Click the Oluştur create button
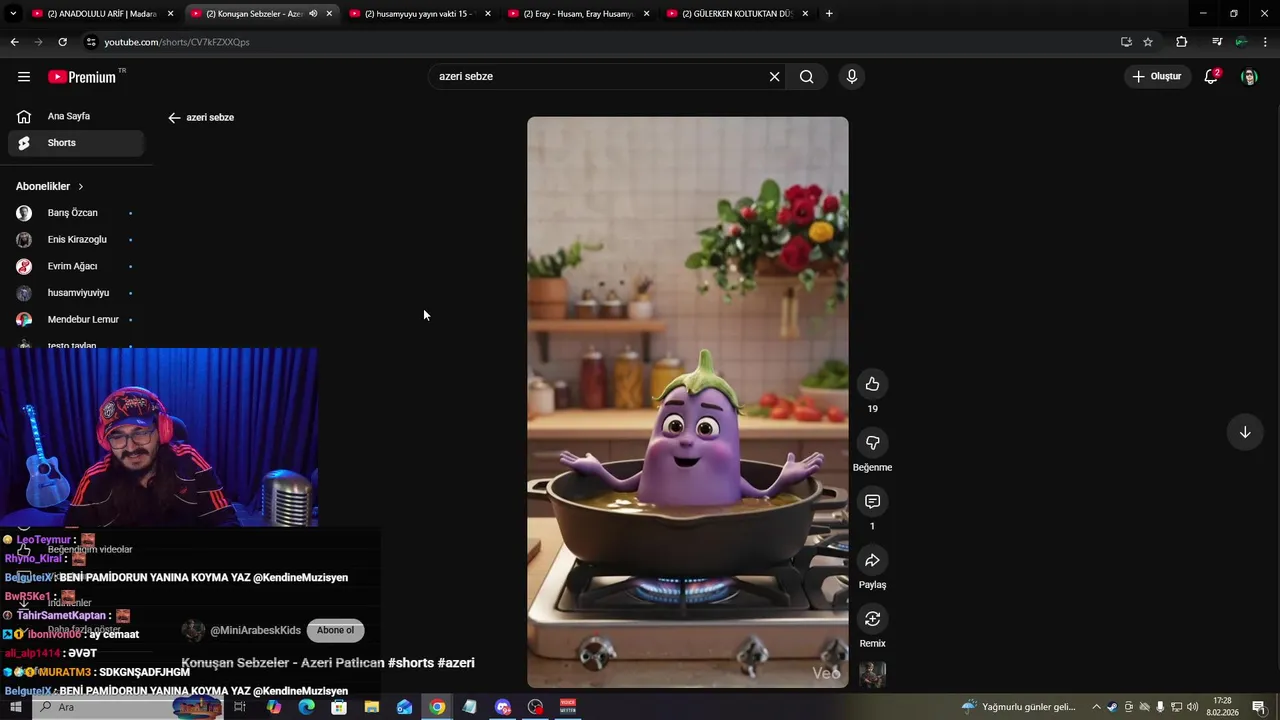 (x=1157, y=77)
